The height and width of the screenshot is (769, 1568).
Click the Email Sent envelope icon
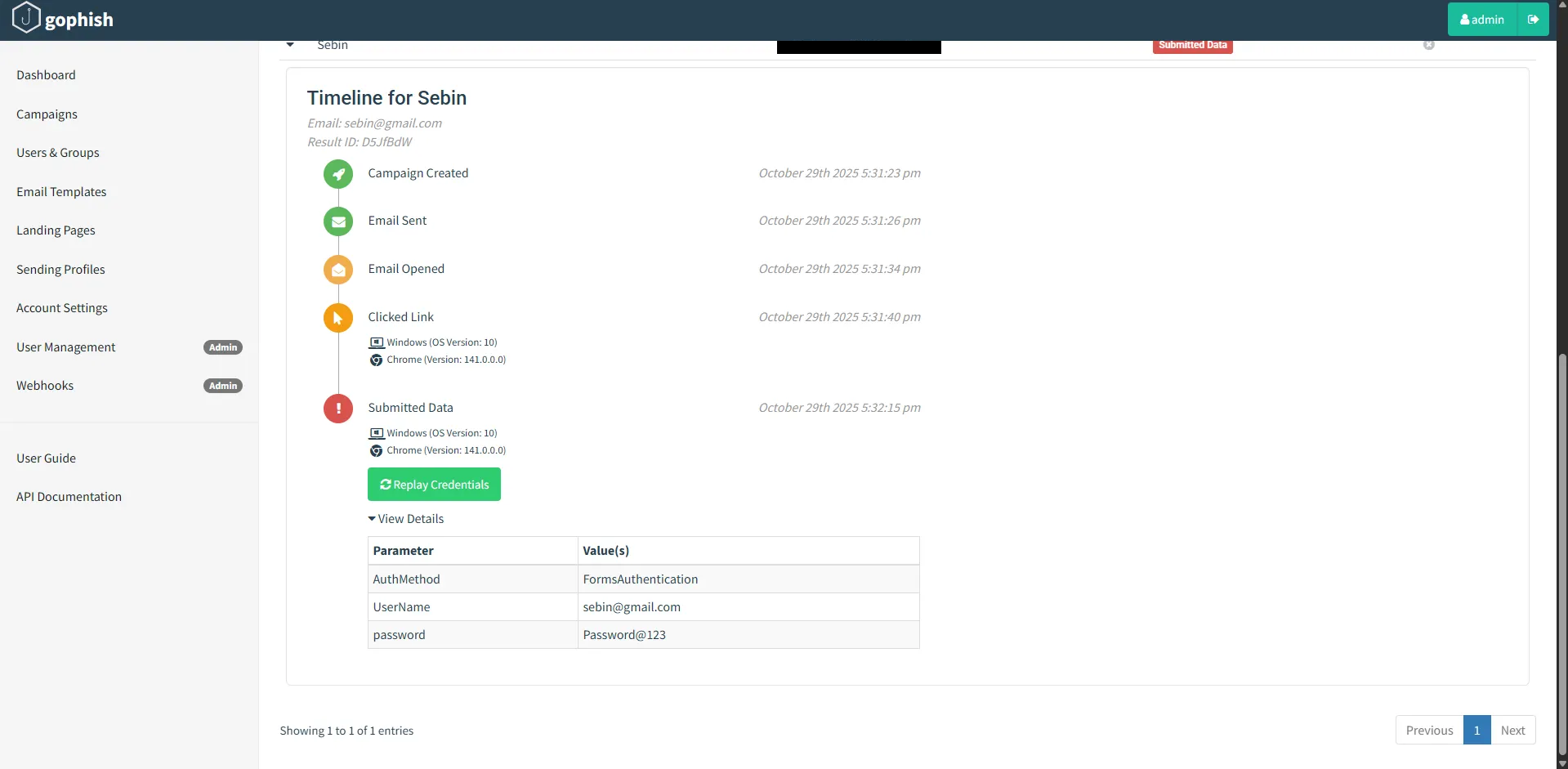click(x=338, y=221)
